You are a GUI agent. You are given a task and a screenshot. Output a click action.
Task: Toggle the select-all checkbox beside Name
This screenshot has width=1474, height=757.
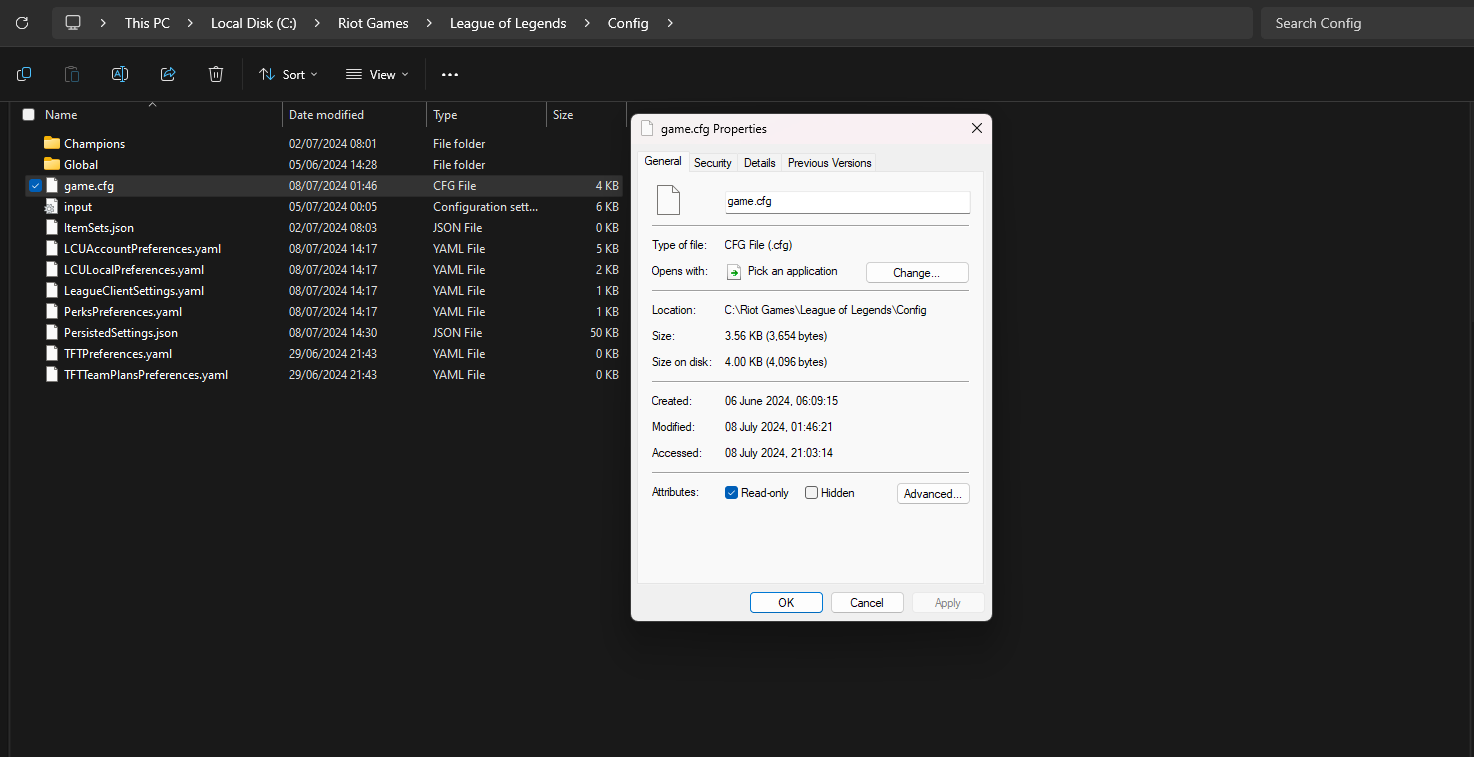click(x=28, y=115)
